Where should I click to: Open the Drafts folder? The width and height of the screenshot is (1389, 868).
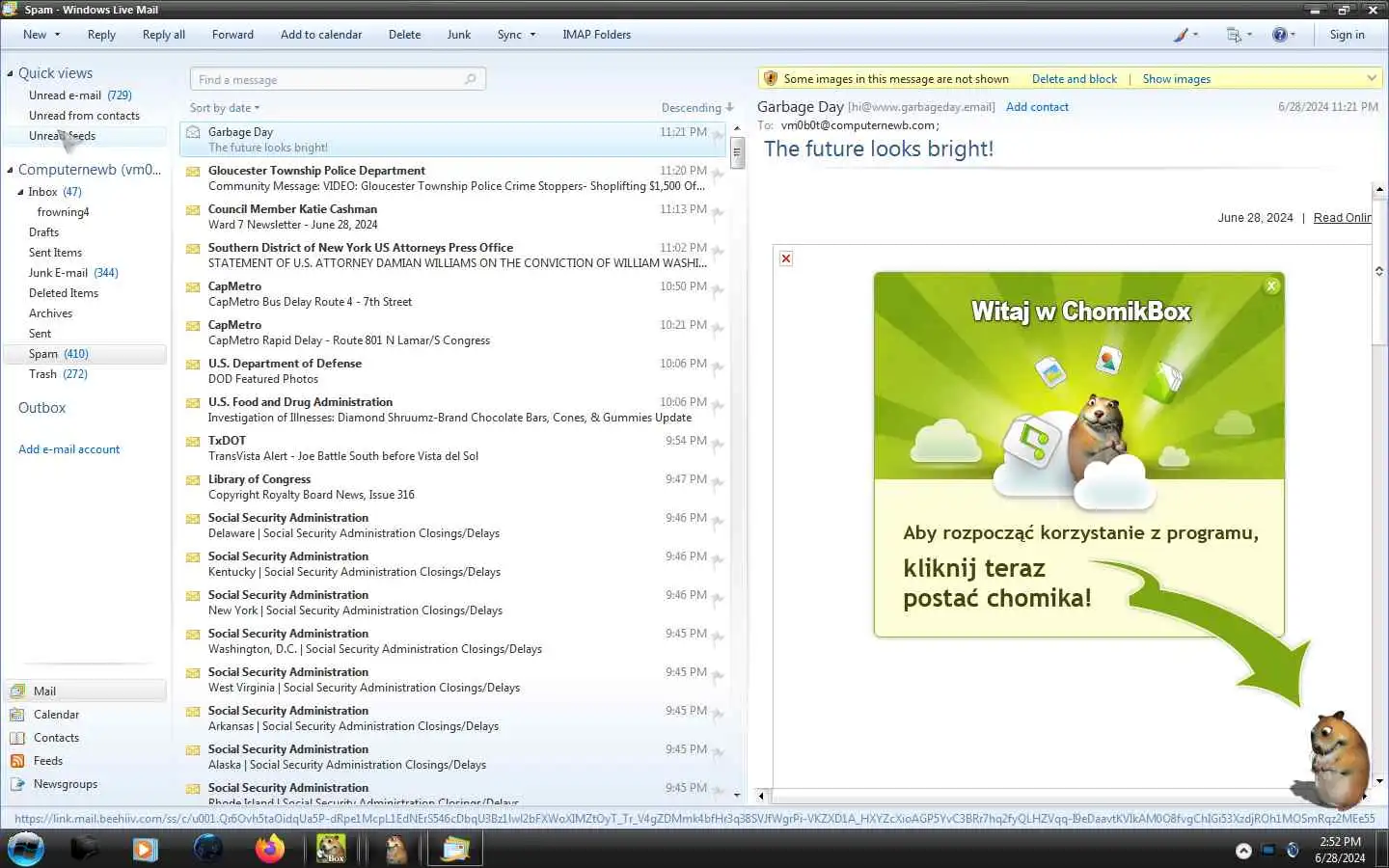tap(43, 232)
